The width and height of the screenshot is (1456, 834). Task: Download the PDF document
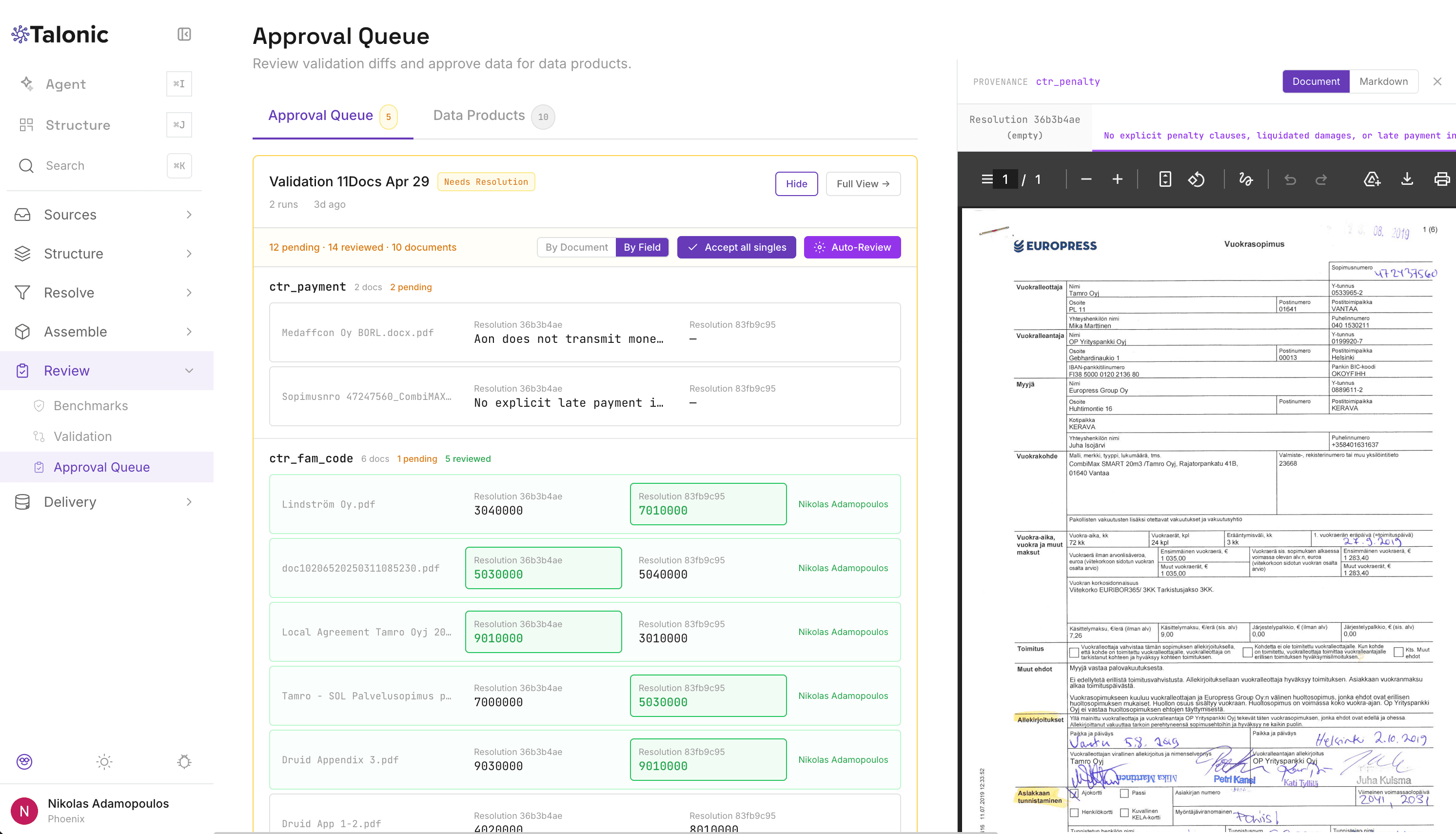[1407, 179]
